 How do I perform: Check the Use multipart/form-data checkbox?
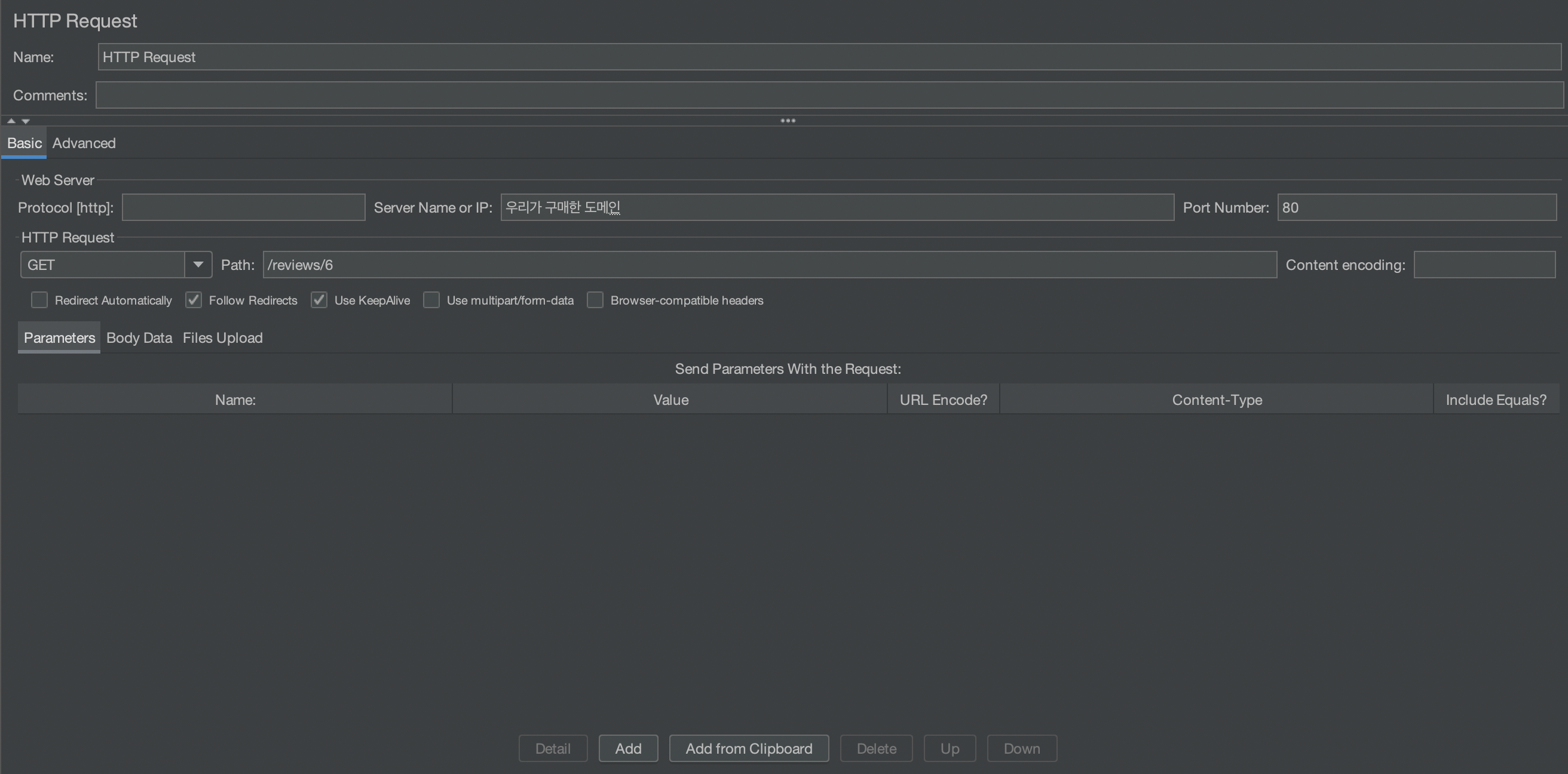tap(431, 300)
